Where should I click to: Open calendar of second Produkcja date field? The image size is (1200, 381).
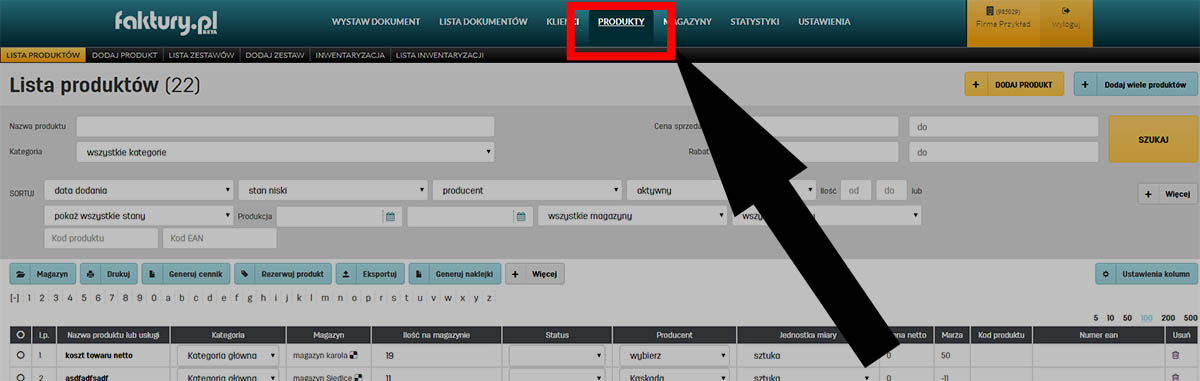521,216
